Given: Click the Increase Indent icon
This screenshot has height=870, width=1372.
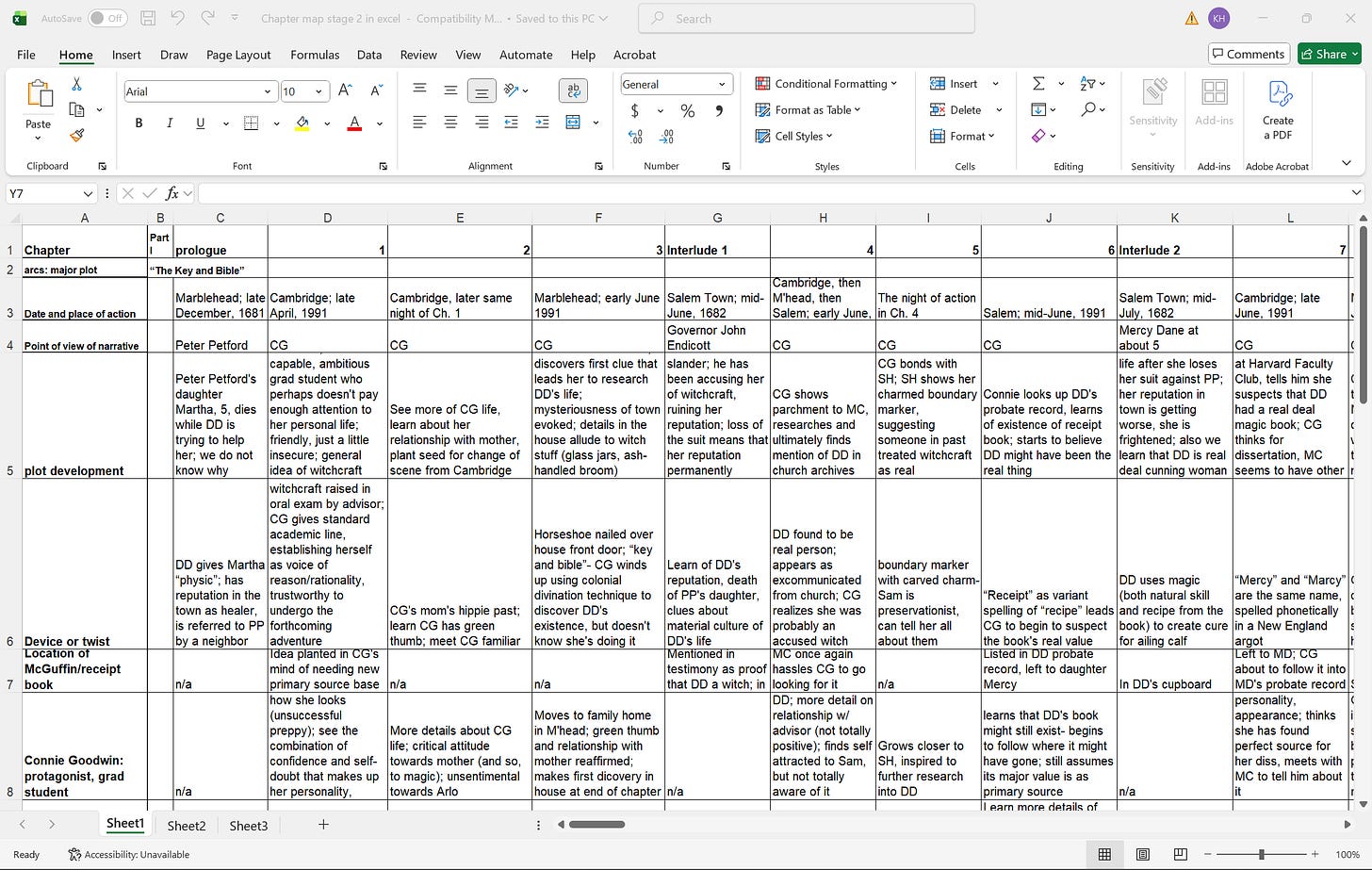Looking at the screenshot, I should click(542, 123).
